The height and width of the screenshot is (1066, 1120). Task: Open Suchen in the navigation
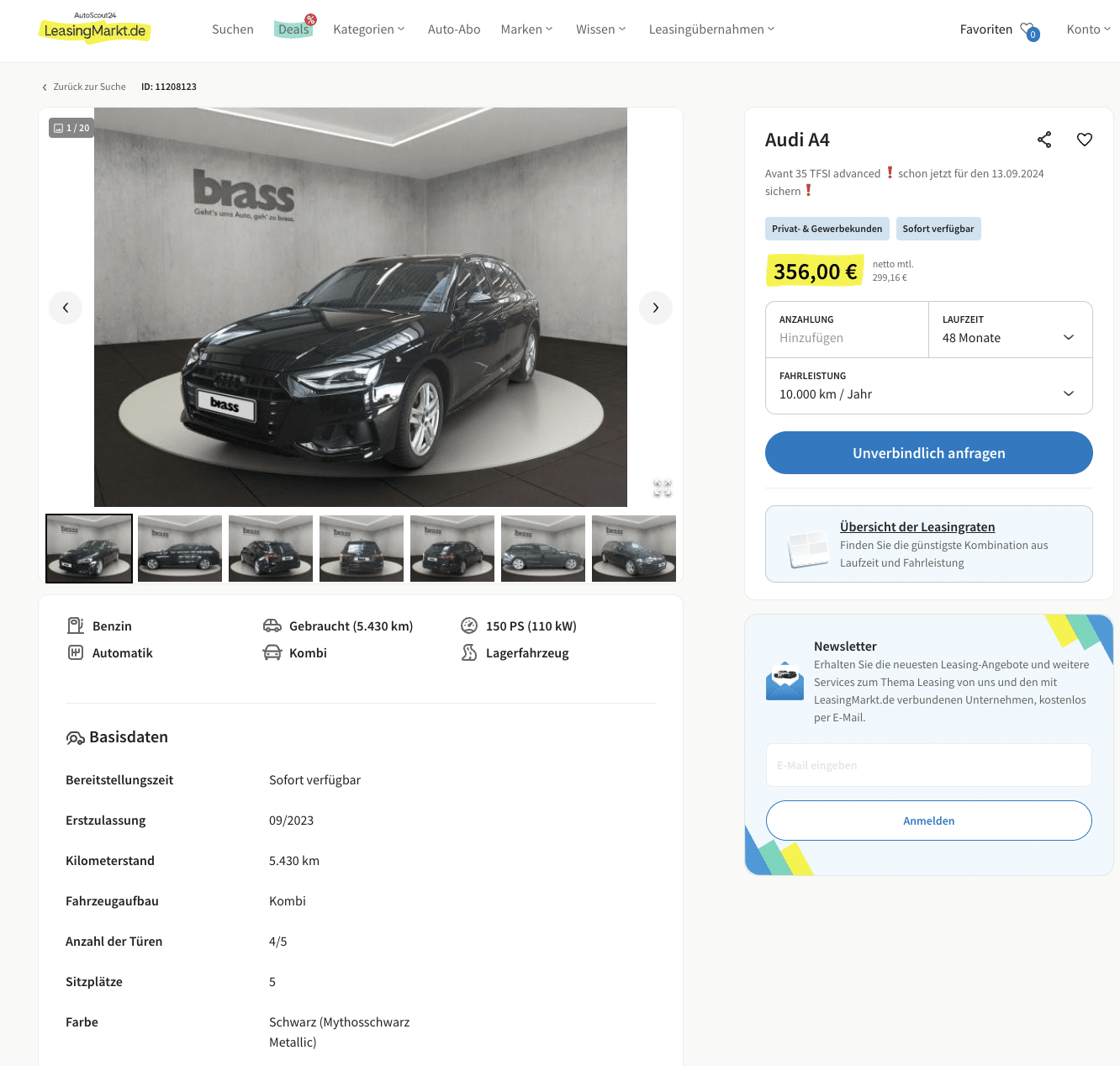click(233, 29)
